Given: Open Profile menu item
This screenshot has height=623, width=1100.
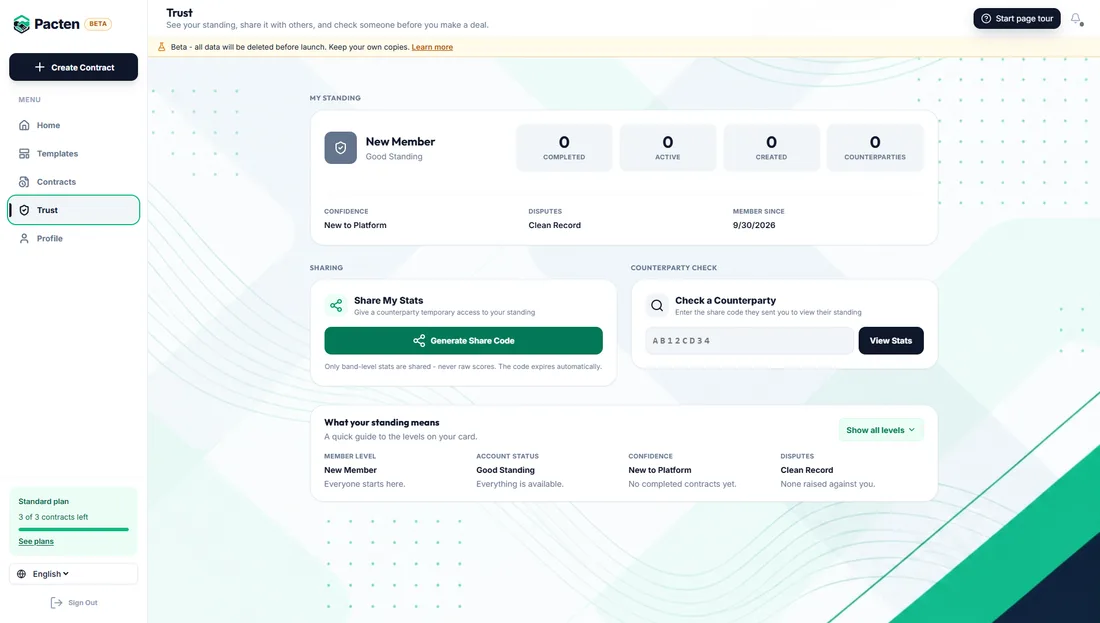Looking at the screenshot, I should tap(74, 239).
